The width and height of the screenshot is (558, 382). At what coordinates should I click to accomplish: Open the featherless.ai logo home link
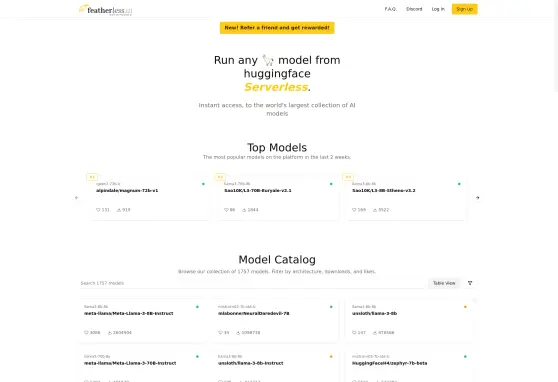105,10
